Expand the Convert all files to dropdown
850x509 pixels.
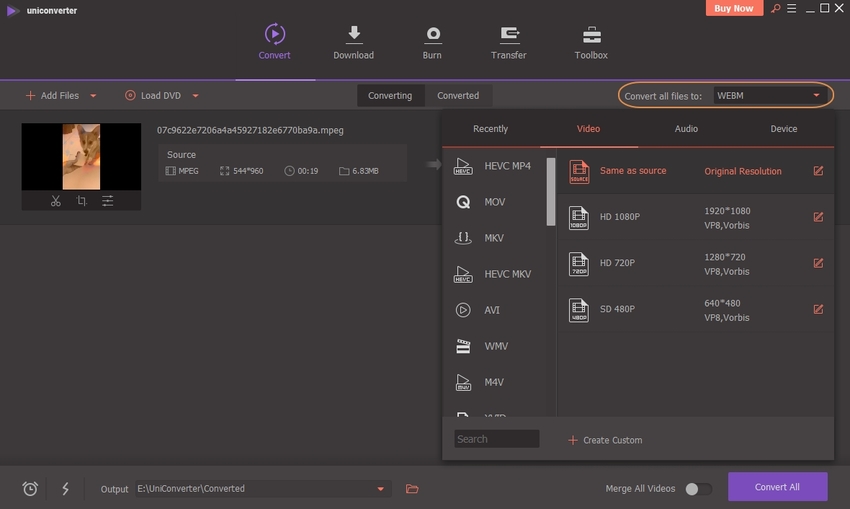(816, 96)
